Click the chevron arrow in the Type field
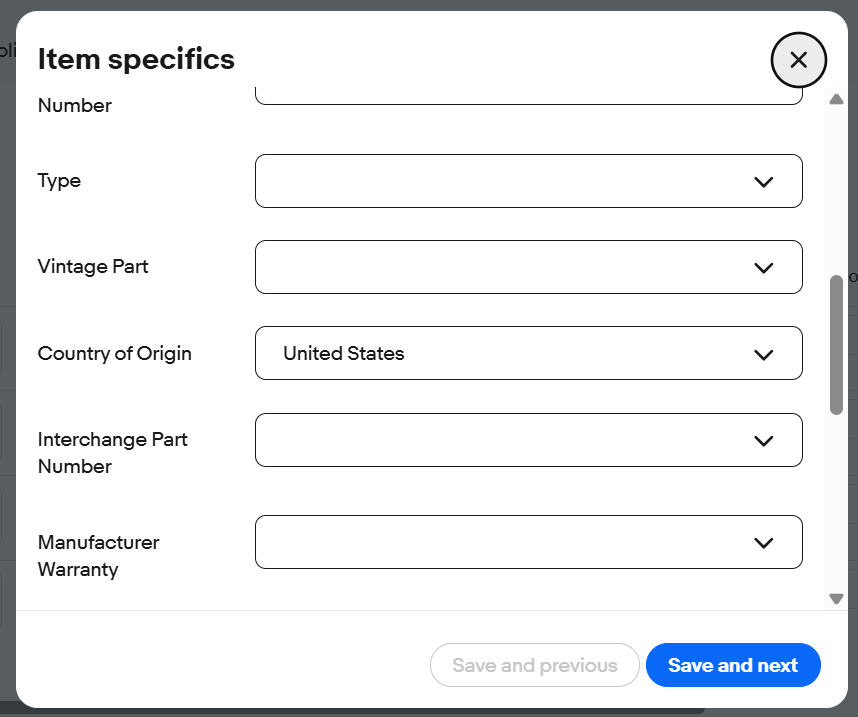 (x=763, y=182)
